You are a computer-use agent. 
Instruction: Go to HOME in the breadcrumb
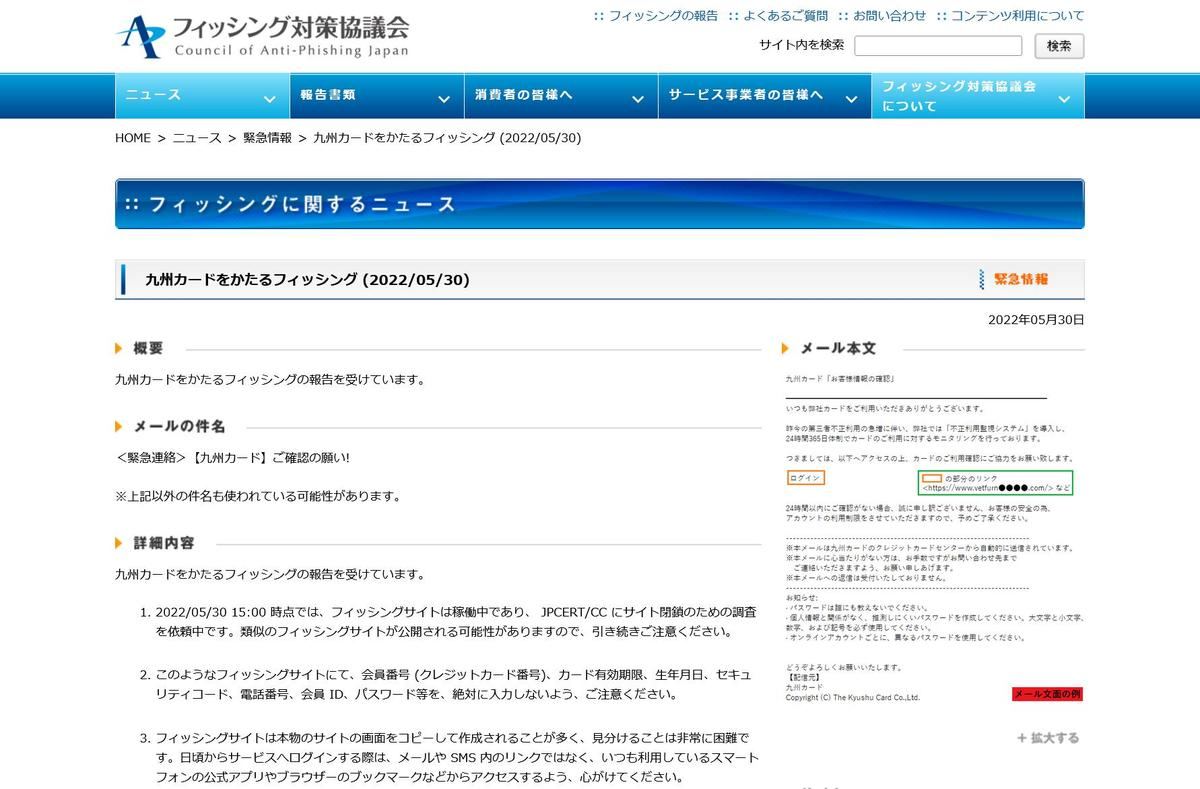point(133,138)
